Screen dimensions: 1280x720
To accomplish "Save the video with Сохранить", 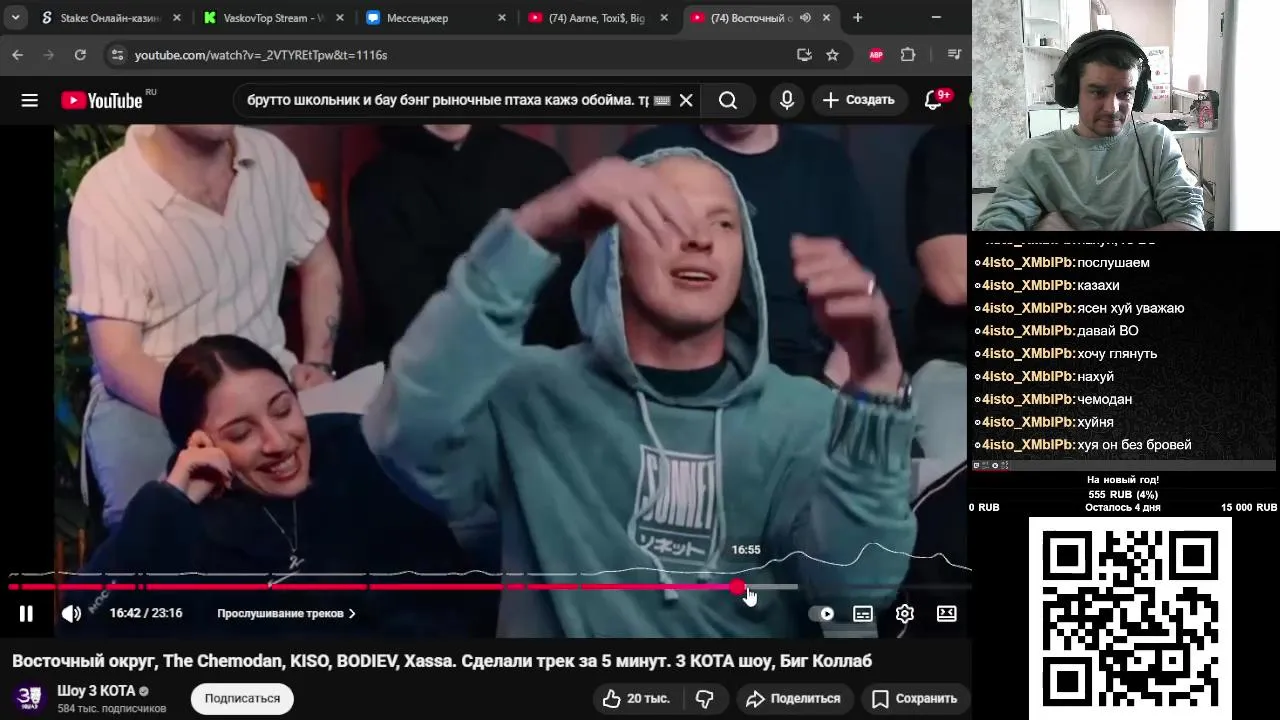I will coord(914,698).
